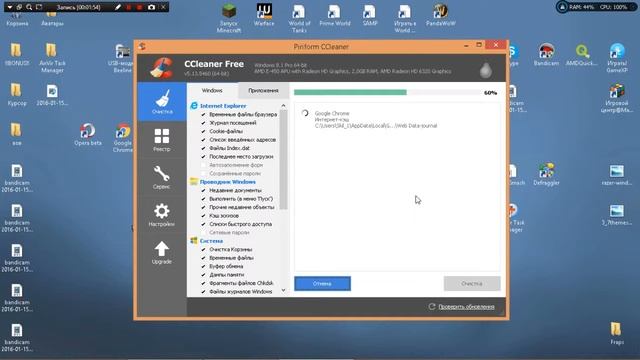Click the refresh icon beside Проверить обновления

[x=432, y=306]
